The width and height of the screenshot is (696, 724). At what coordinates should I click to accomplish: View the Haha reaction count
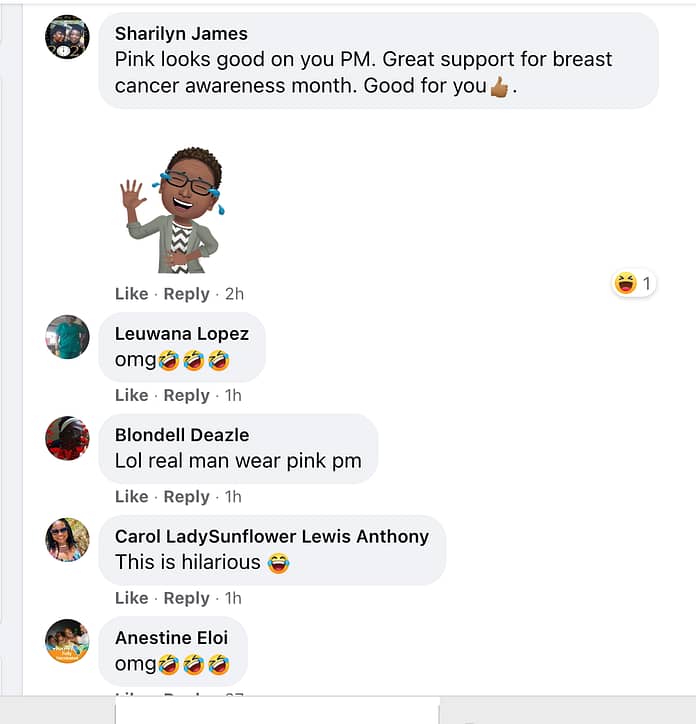point(634,283)
